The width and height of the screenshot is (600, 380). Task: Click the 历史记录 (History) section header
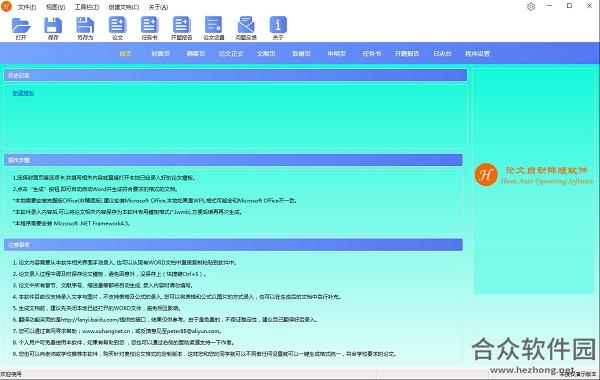coord(235,75)
